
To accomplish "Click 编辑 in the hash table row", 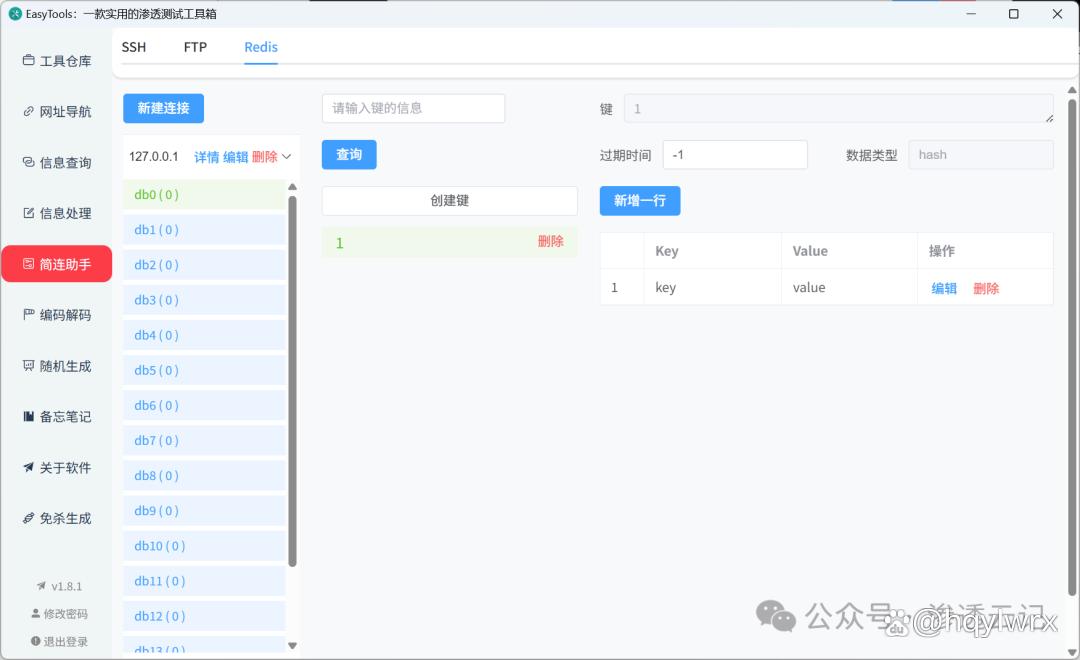I will pos(944,288).
